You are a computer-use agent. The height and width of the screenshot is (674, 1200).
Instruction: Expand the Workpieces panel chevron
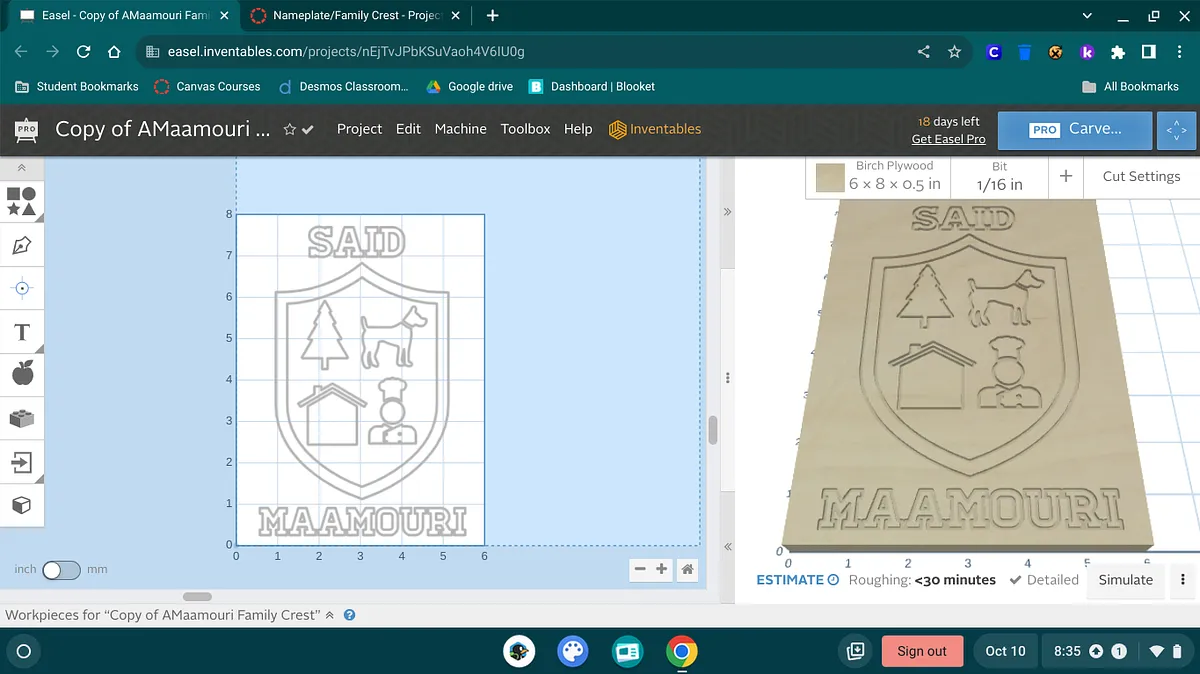pos(330,615)
